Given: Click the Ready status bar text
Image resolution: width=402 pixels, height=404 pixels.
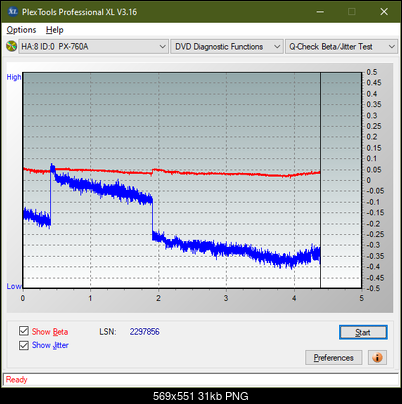Looking at the screenshot, I should point(17,380).
